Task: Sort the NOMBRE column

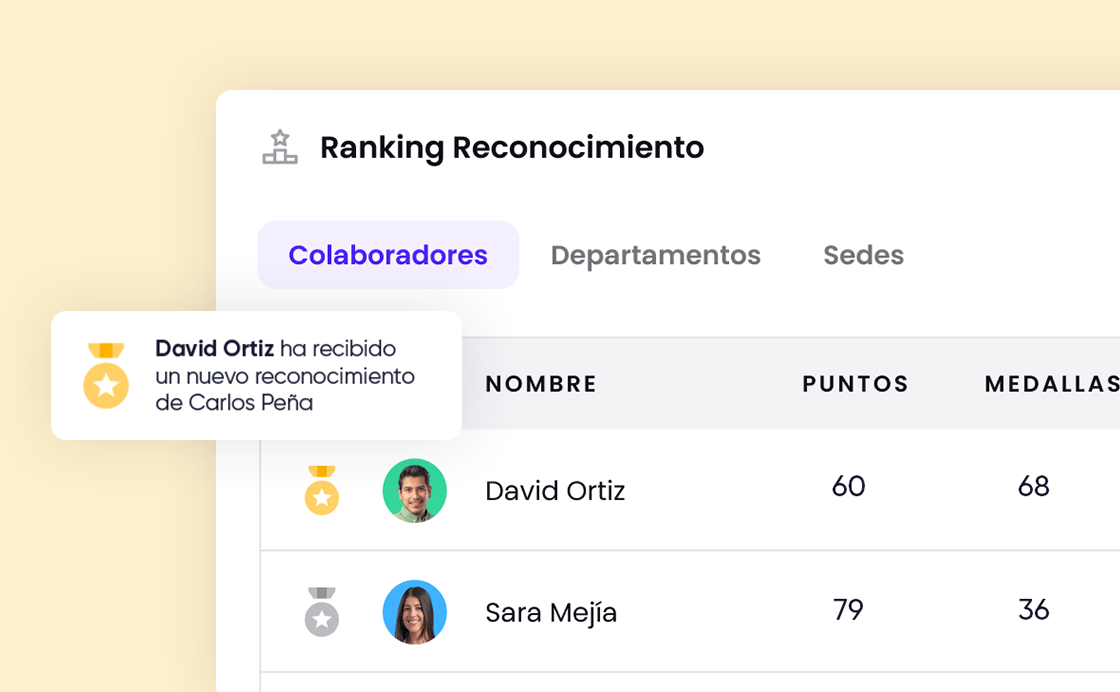Action: [x=540, y=383]
